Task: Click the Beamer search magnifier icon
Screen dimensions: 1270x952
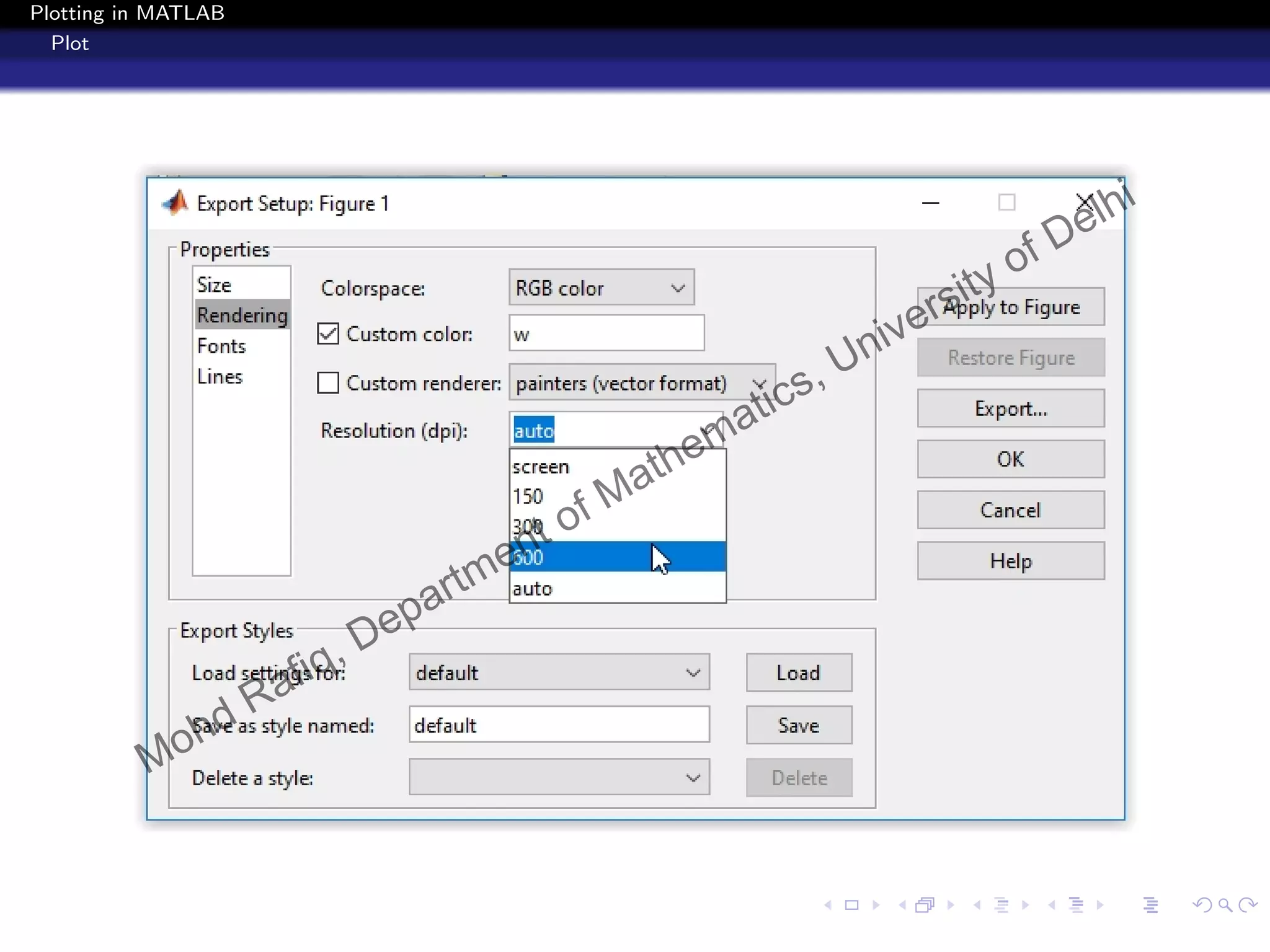Action: [1225, 906]
